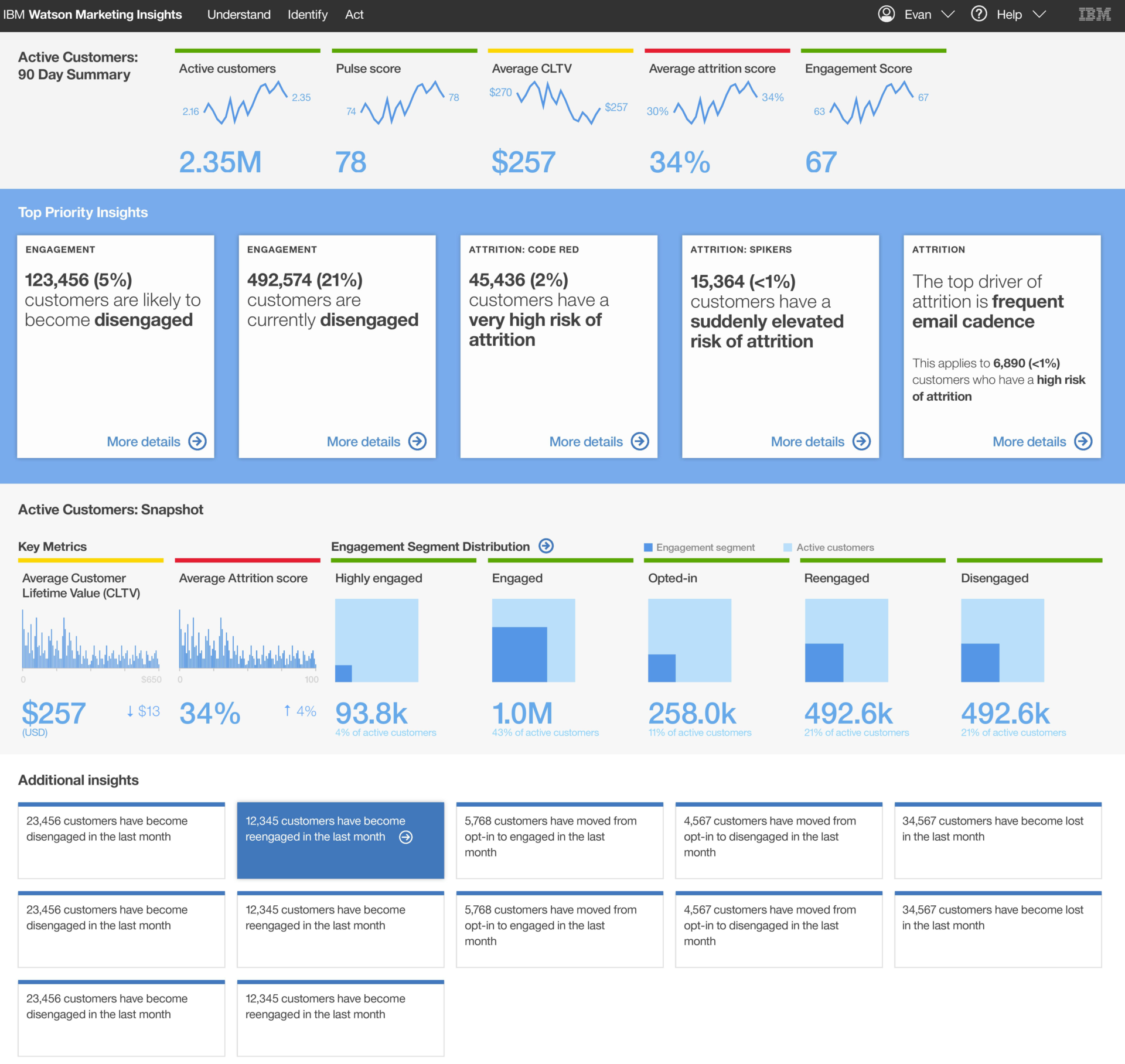Open first-row 4,567 opt-in to disengaged insight
The width and height of the screenshot is (1125, 1064).
click(779, 840)
